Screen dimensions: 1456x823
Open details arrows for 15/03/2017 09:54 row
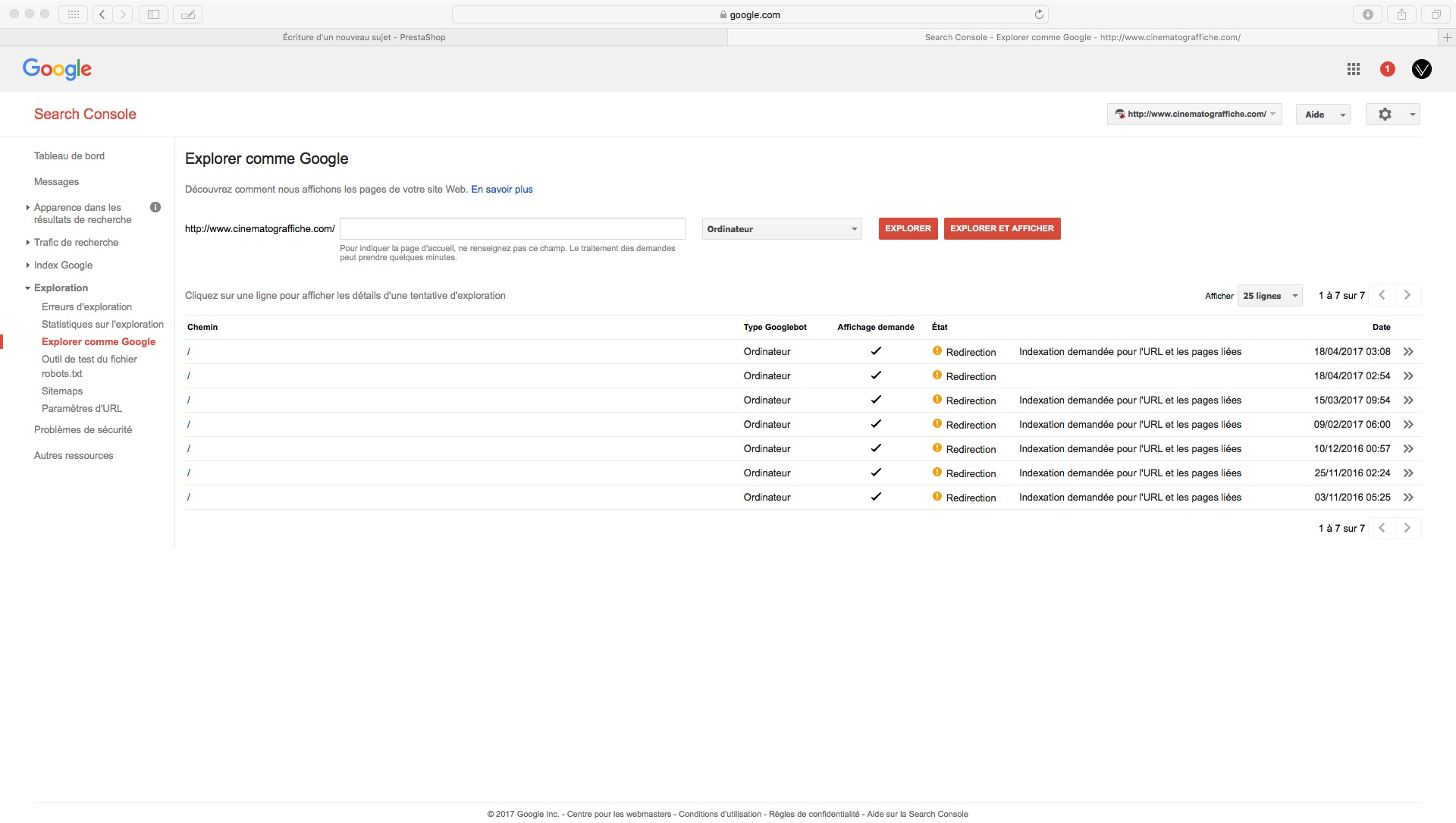click(x=1408, y=401)
